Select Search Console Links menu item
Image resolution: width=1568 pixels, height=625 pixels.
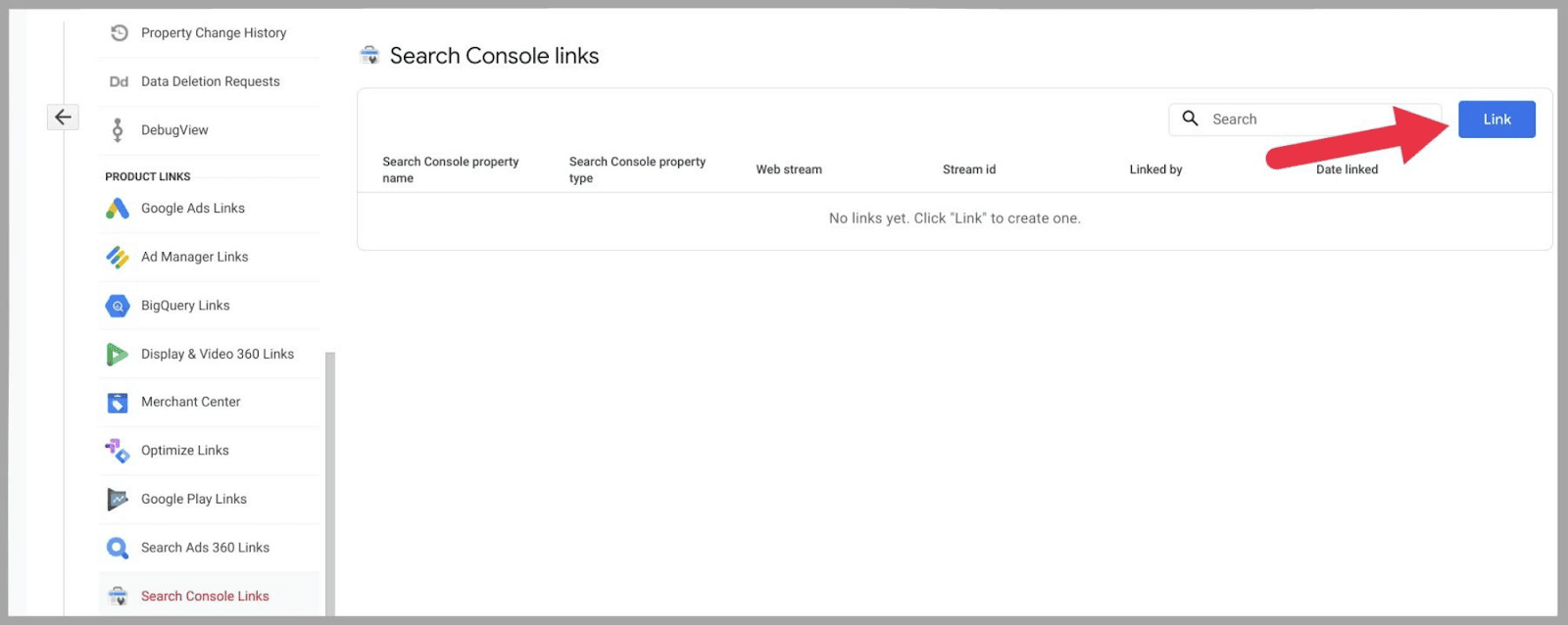click(205, 596)
